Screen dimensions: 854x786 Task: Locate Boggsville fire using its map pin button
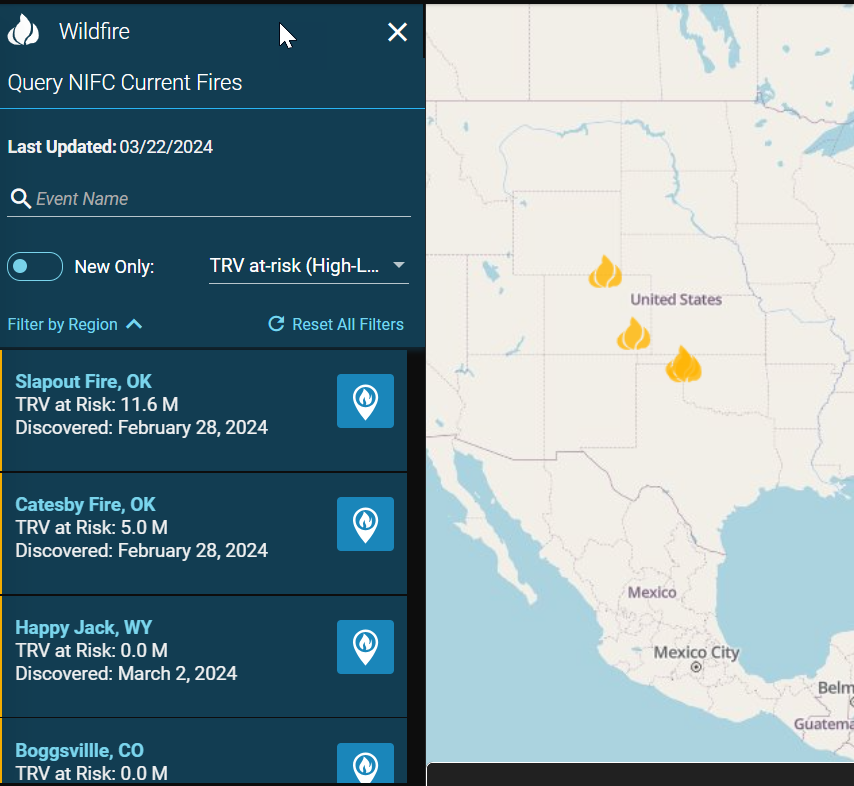point(365,764)
